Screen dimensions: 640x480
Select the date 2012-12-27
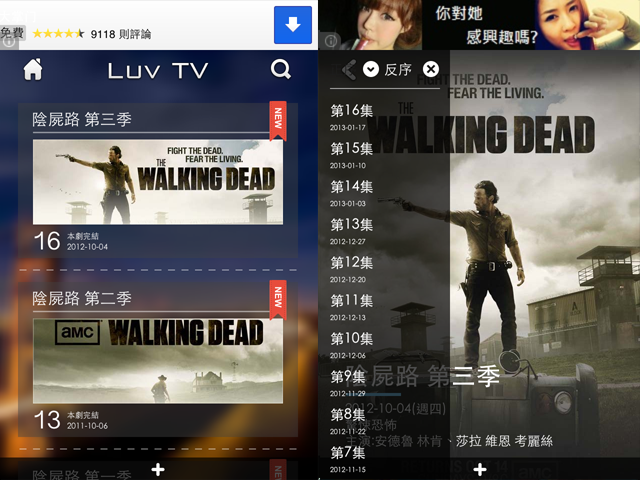click(348, 242)
